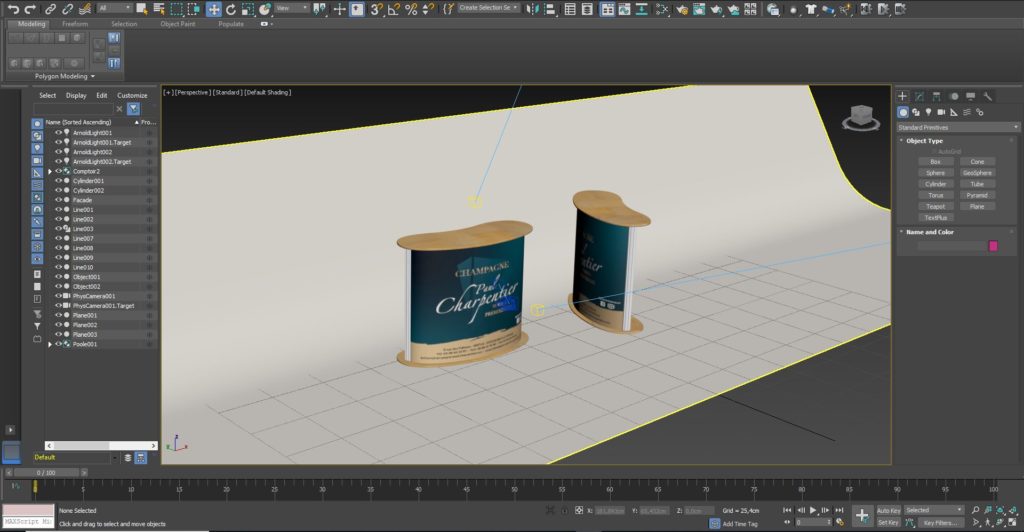This screenshot has width=1024, height=532.
Task: Click the GeoSphere primitive button
Action: click(x=977, y=172)
